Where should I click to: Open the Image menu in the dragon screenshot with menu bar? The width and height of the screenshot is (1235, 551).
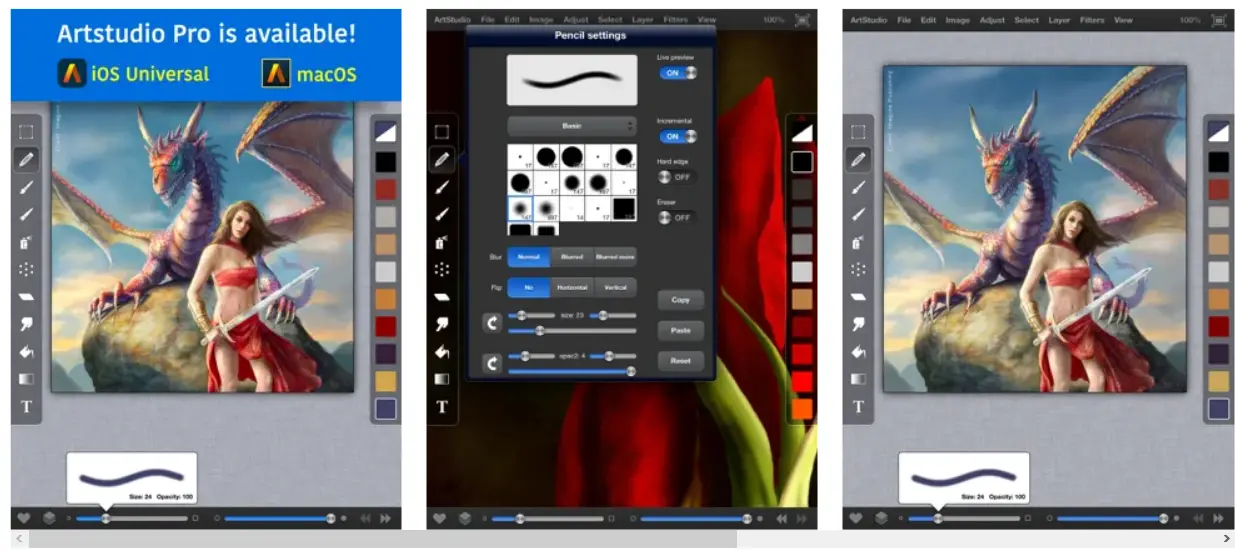[957, 20]
